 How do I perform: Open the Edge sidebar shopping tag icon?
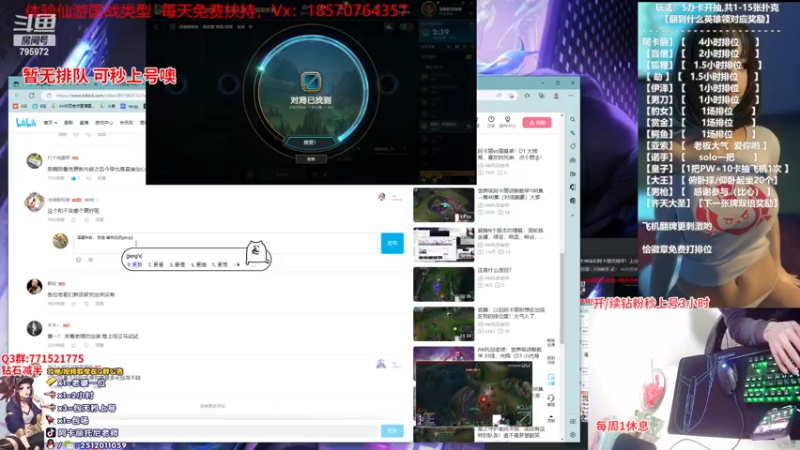[x=572, y=146]
